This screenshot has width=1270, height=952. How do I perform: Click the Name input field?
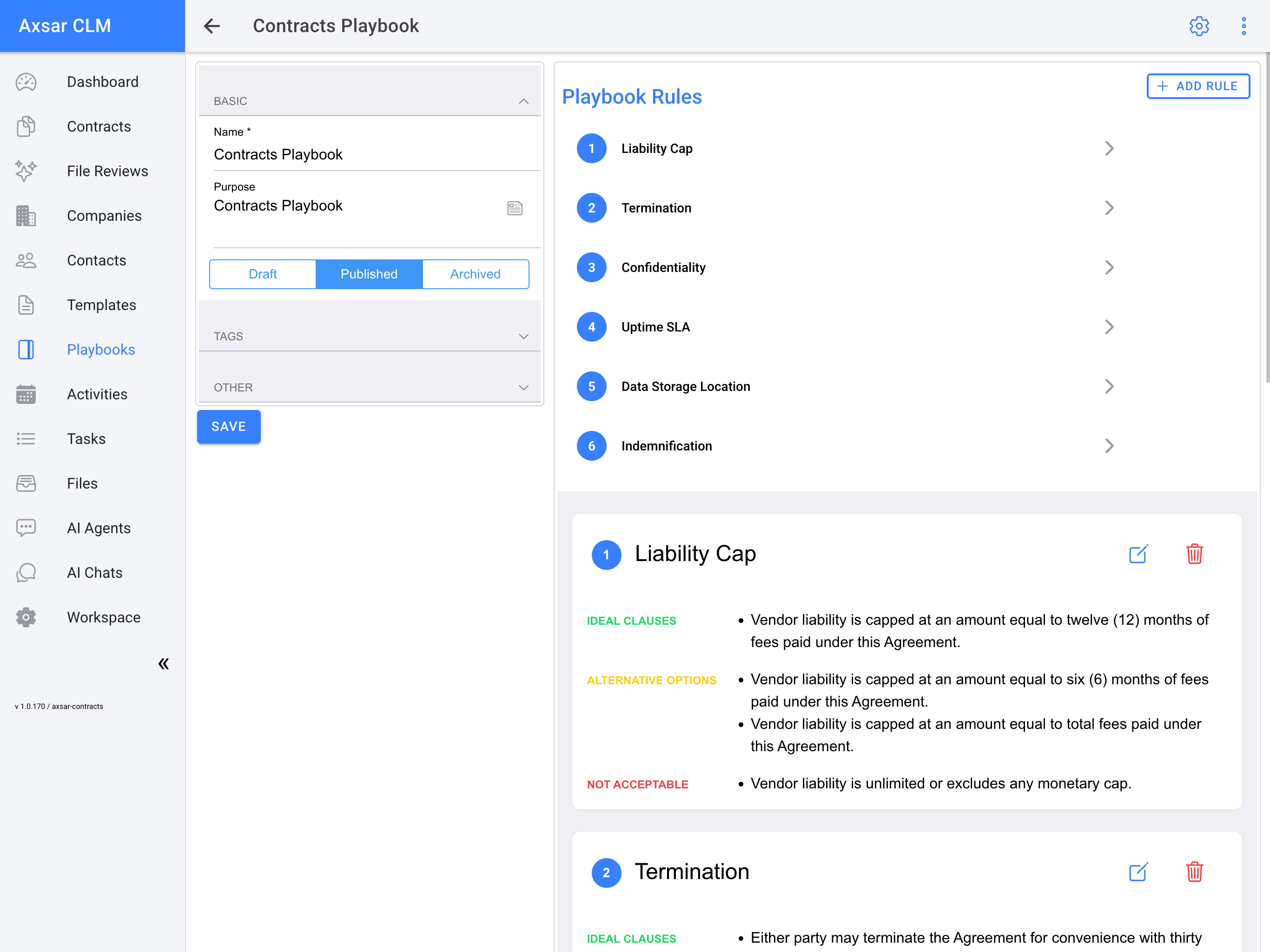click(376, 154)
